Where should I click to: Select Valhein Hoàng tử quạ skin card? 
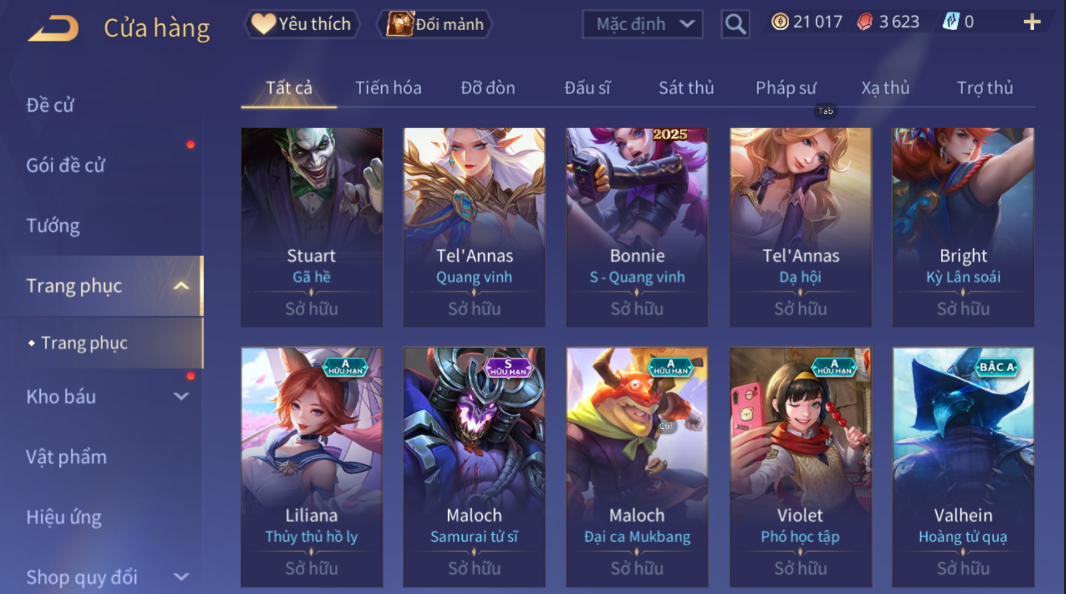963,467
